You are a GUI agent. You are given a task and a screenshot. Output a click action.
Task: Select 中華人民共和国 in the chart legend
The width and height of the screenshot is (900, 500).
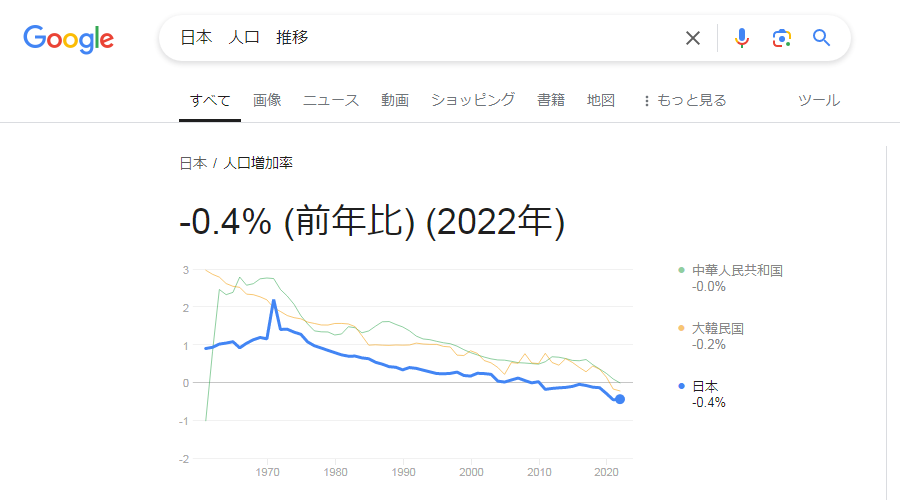pyautogui.click(x=737, y=270)
